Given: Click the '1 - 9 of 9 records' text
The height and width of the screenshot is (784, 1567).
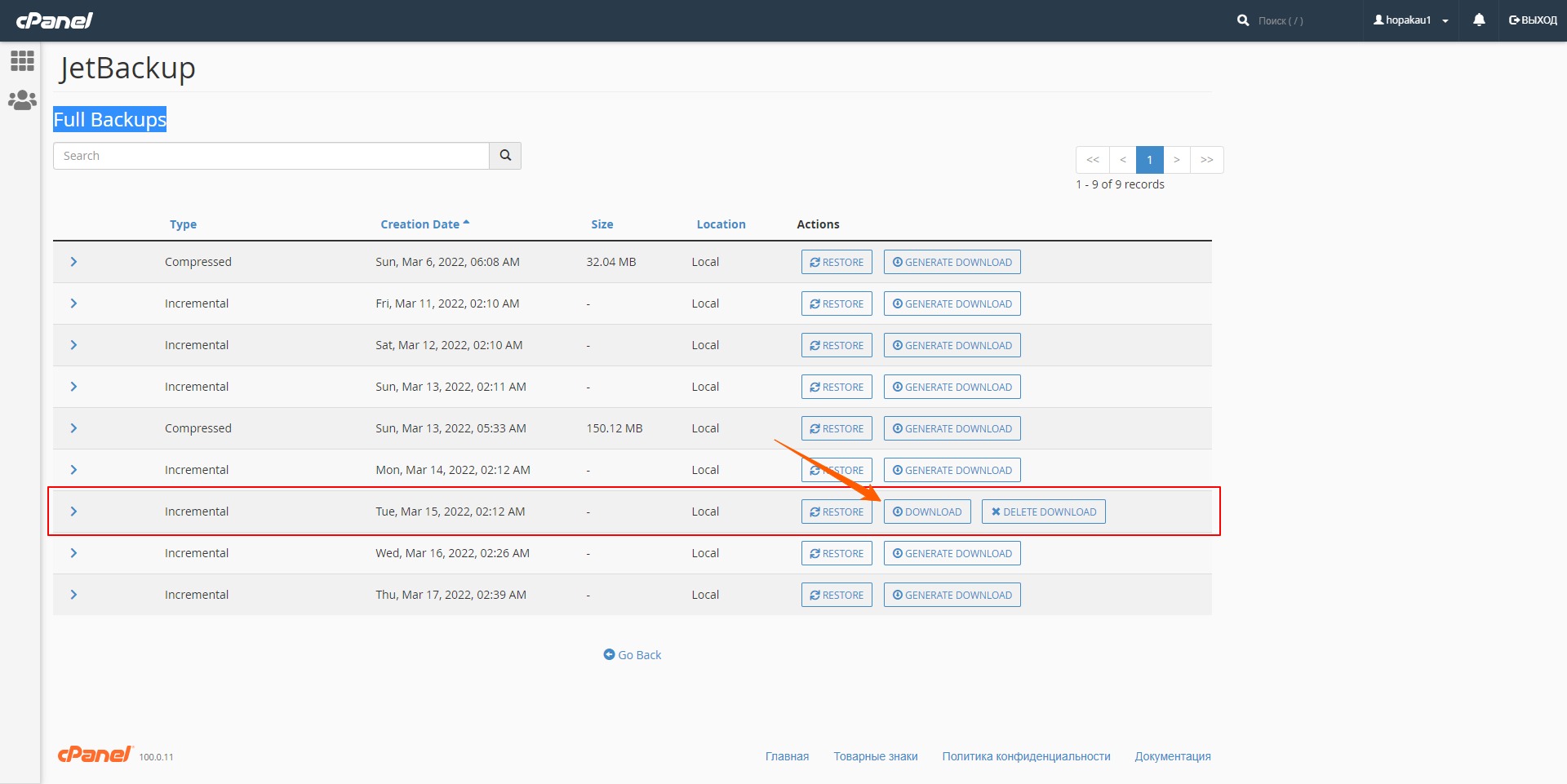Looking at the screenshot, I should coord(1120,184).
